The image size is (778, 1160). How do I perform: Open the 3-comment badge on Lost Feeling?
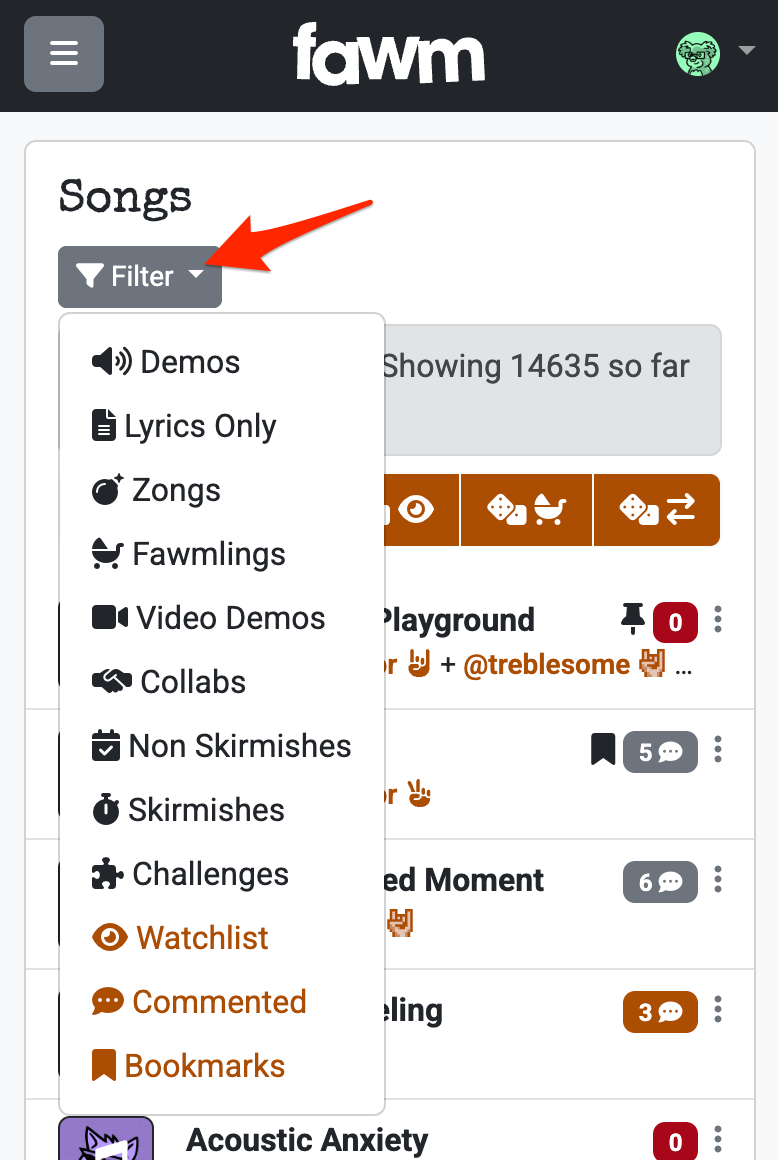[659, 1011]
